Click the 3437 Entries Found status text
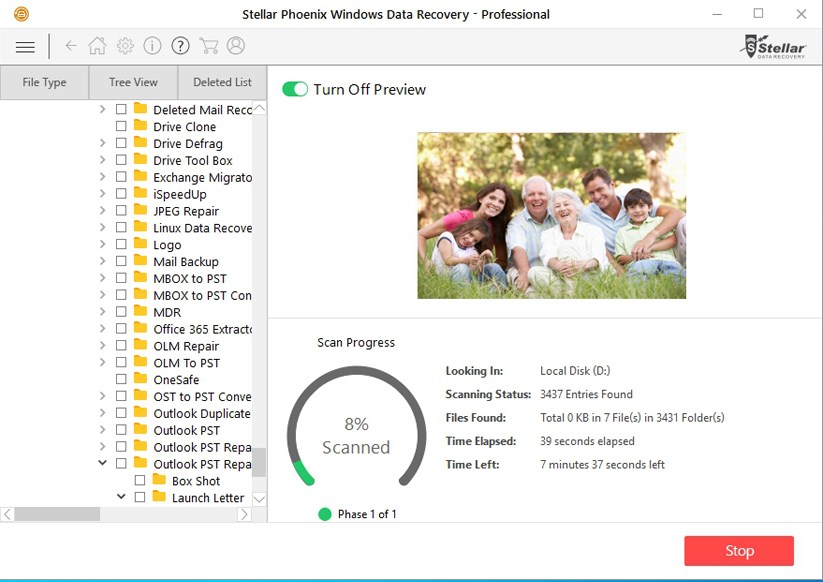823x582 pixels. [x=586, y=394]
